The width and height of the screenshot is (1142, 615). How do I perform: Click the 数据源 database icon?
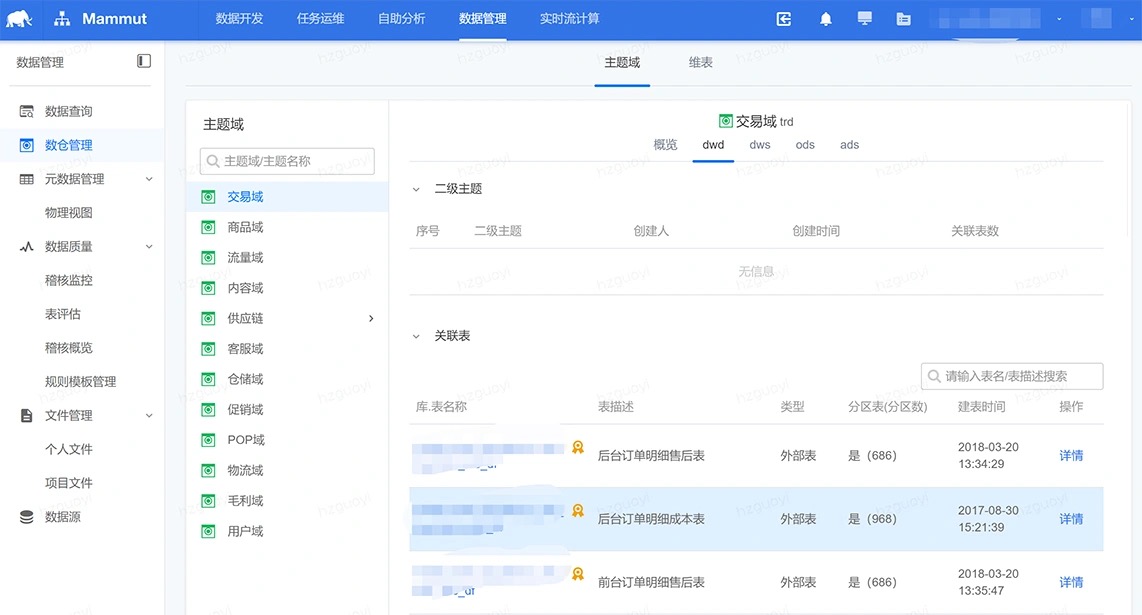27,517
